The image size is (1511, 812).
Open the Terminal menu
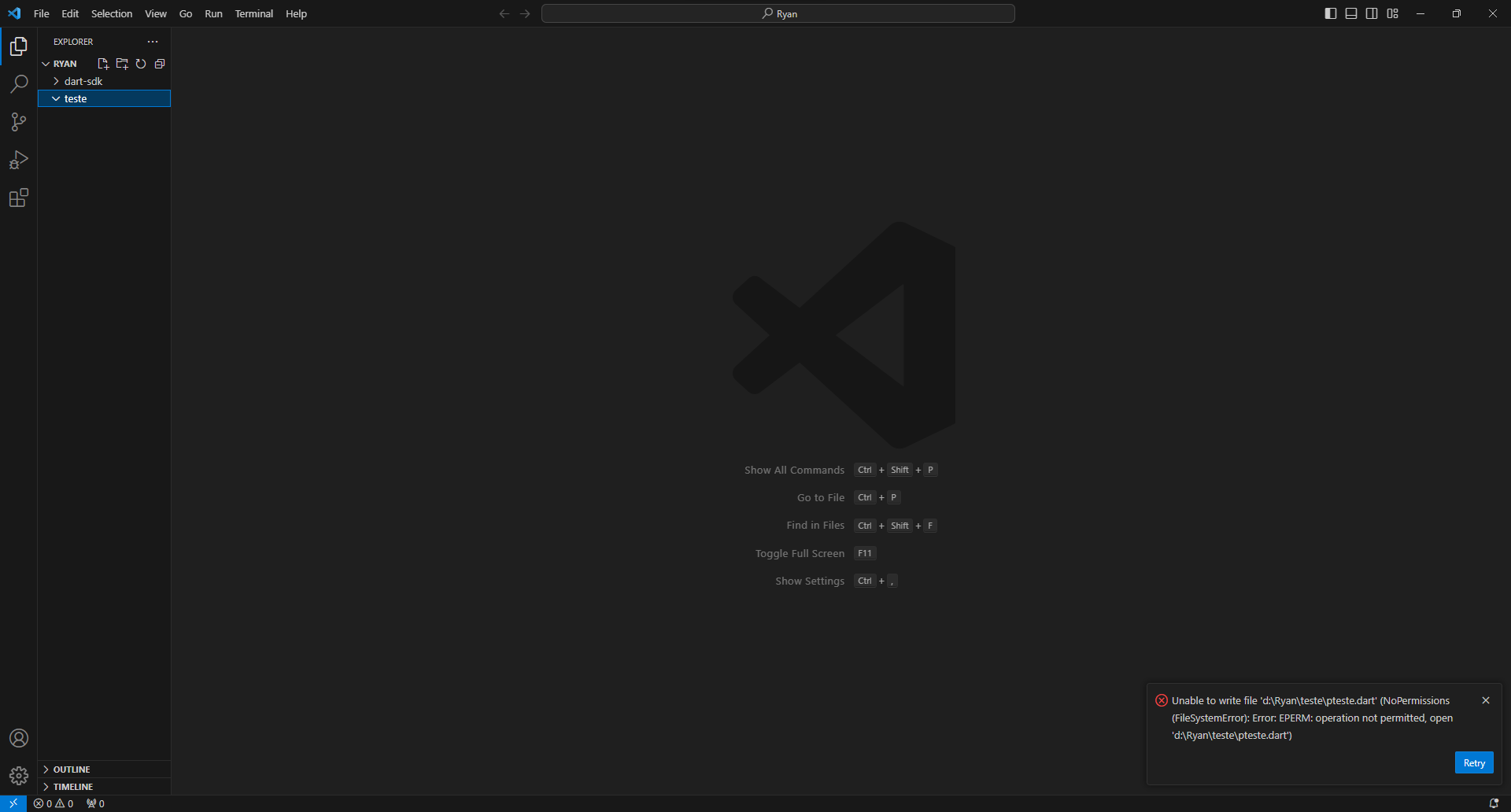(x=254, y=13)
